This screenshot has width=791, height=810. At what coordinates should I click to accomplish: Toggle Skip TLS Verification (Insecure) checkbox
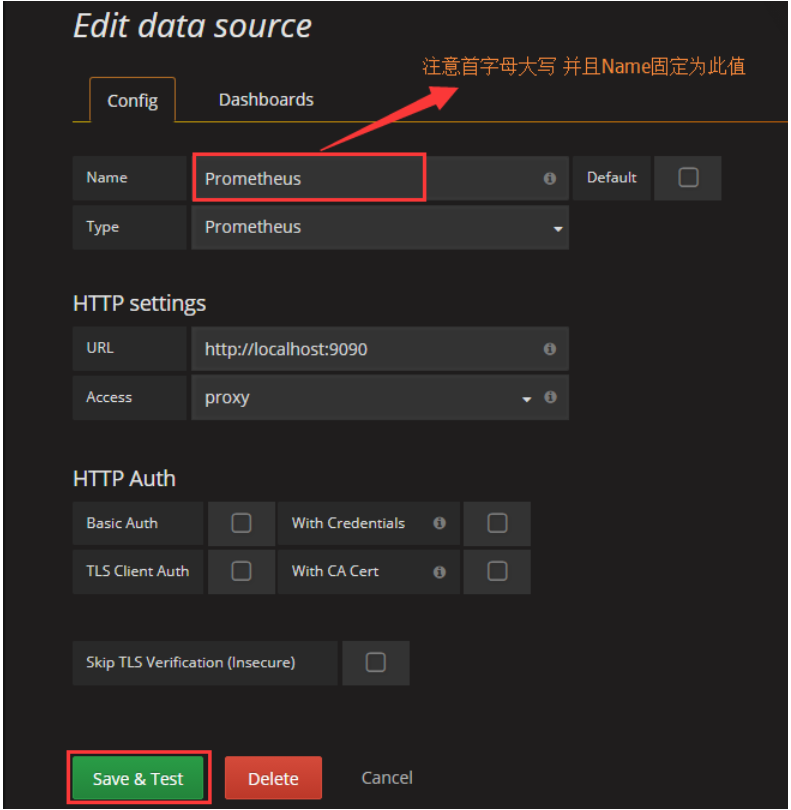point(376,662)
